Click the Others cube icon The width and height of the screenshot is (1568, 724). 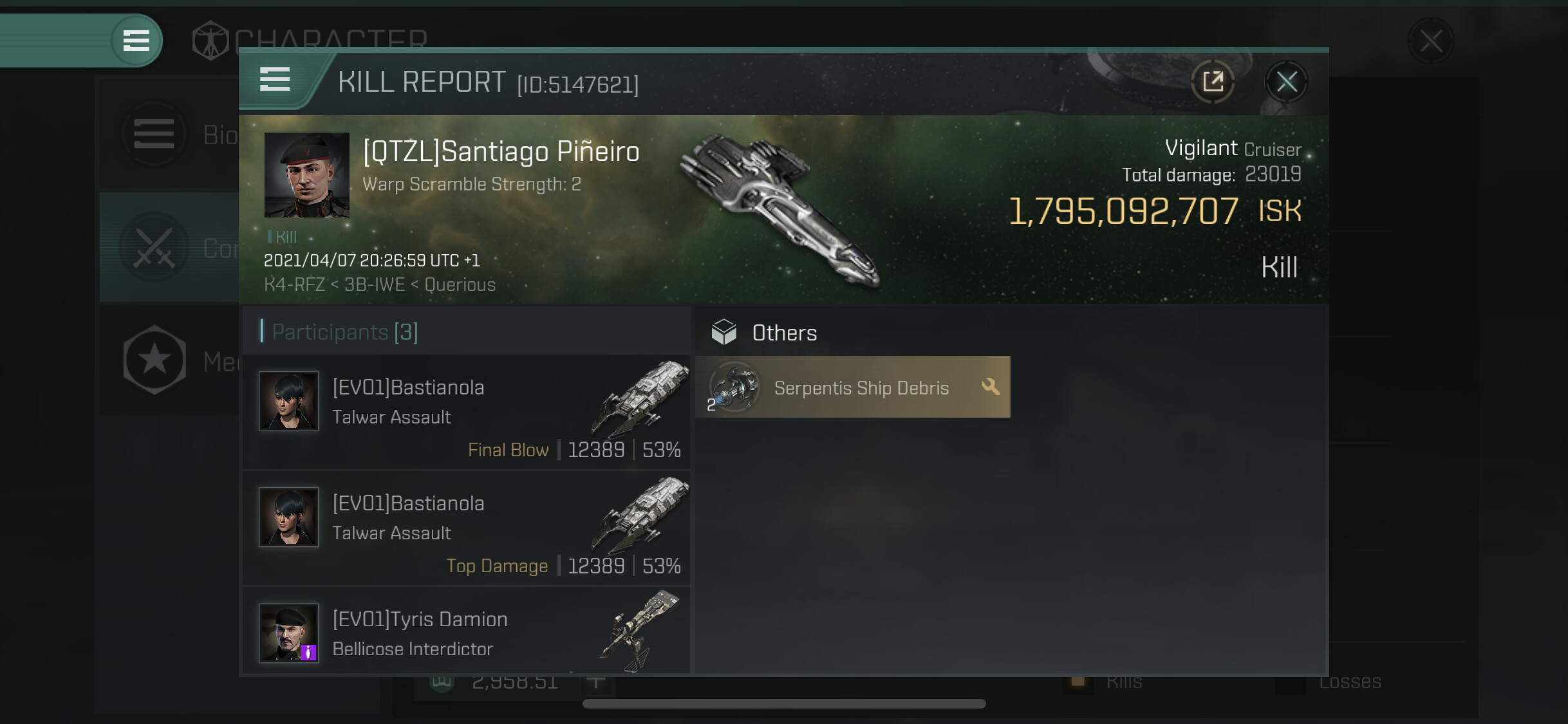(724, 332)
